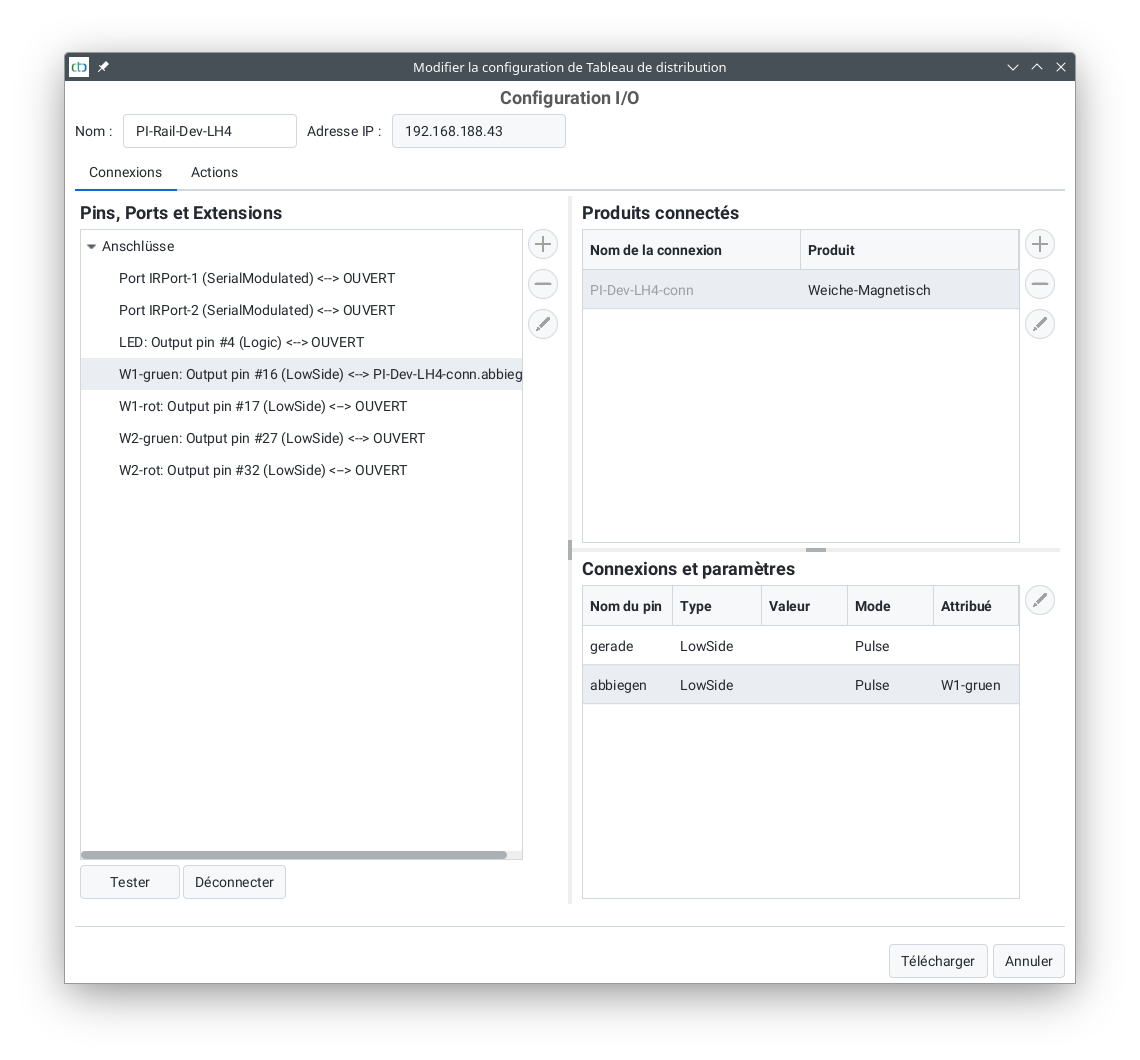Click the horizontal scrollbar in pins tree

click(294, 855)
